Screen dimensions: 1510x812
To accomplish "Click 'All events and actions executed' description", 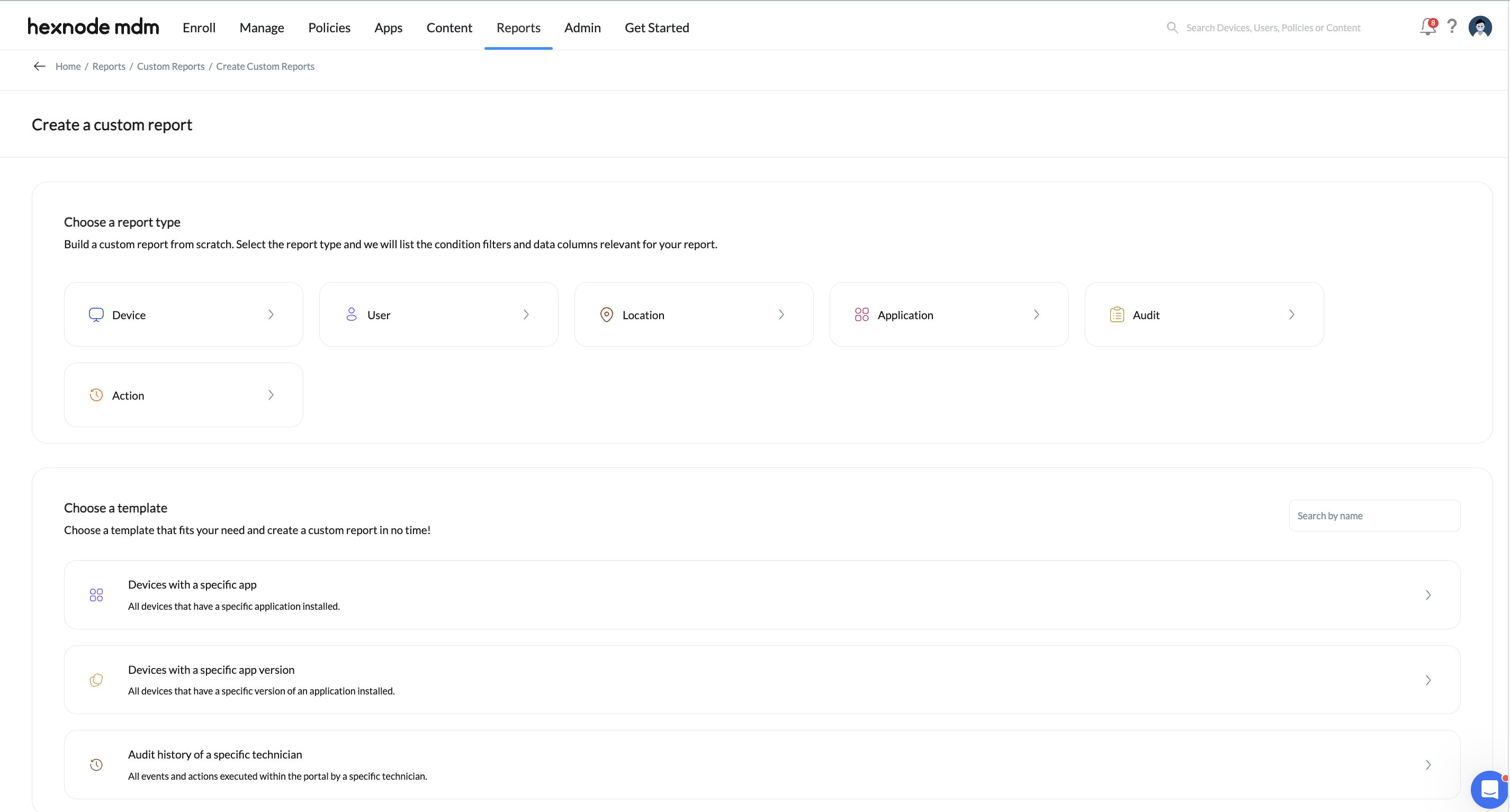I will pos(278,776).
